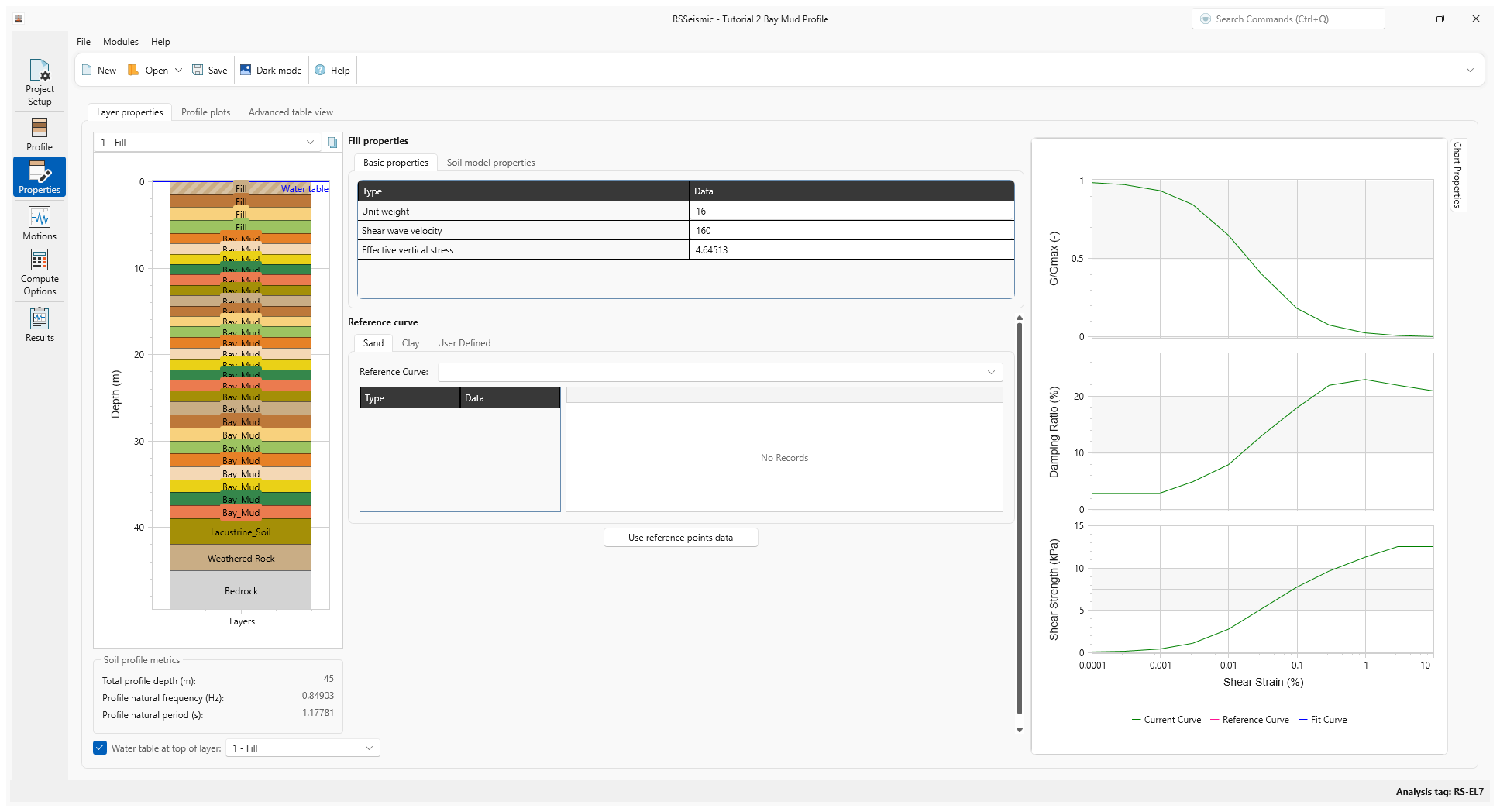
Task: Open Project Setup from sidebar
Action: (x=40, y=82)
